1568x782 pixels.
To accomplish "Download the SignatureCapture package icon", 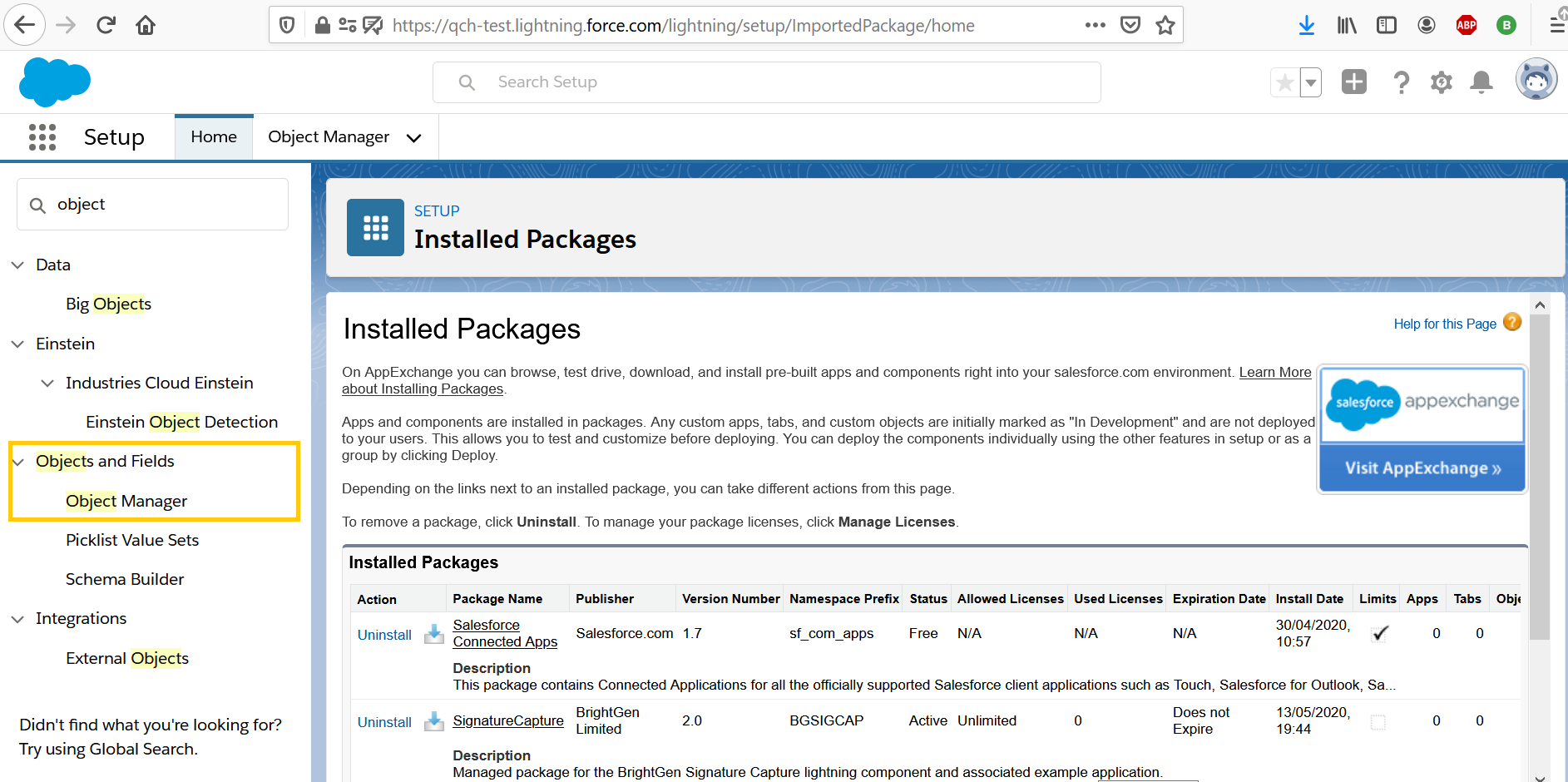I will (433, 721).
